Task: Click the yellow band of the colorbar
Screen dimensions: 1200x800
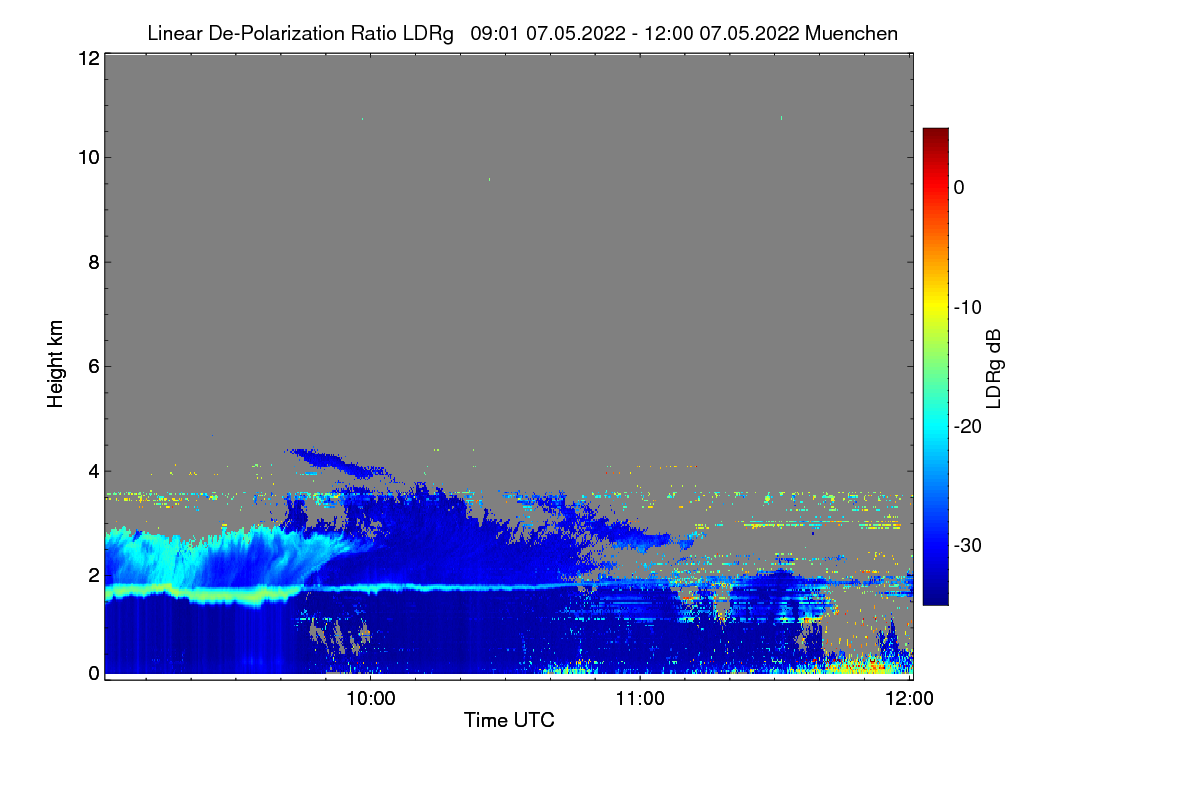Action: pos(935,307)
